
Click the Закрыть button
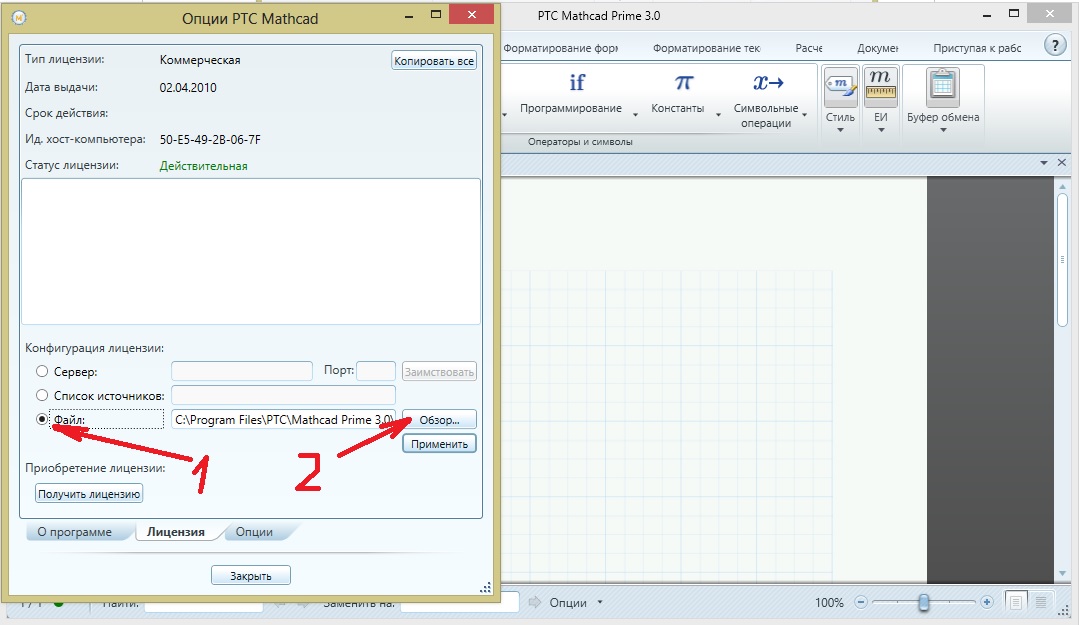tap(250, 575)
